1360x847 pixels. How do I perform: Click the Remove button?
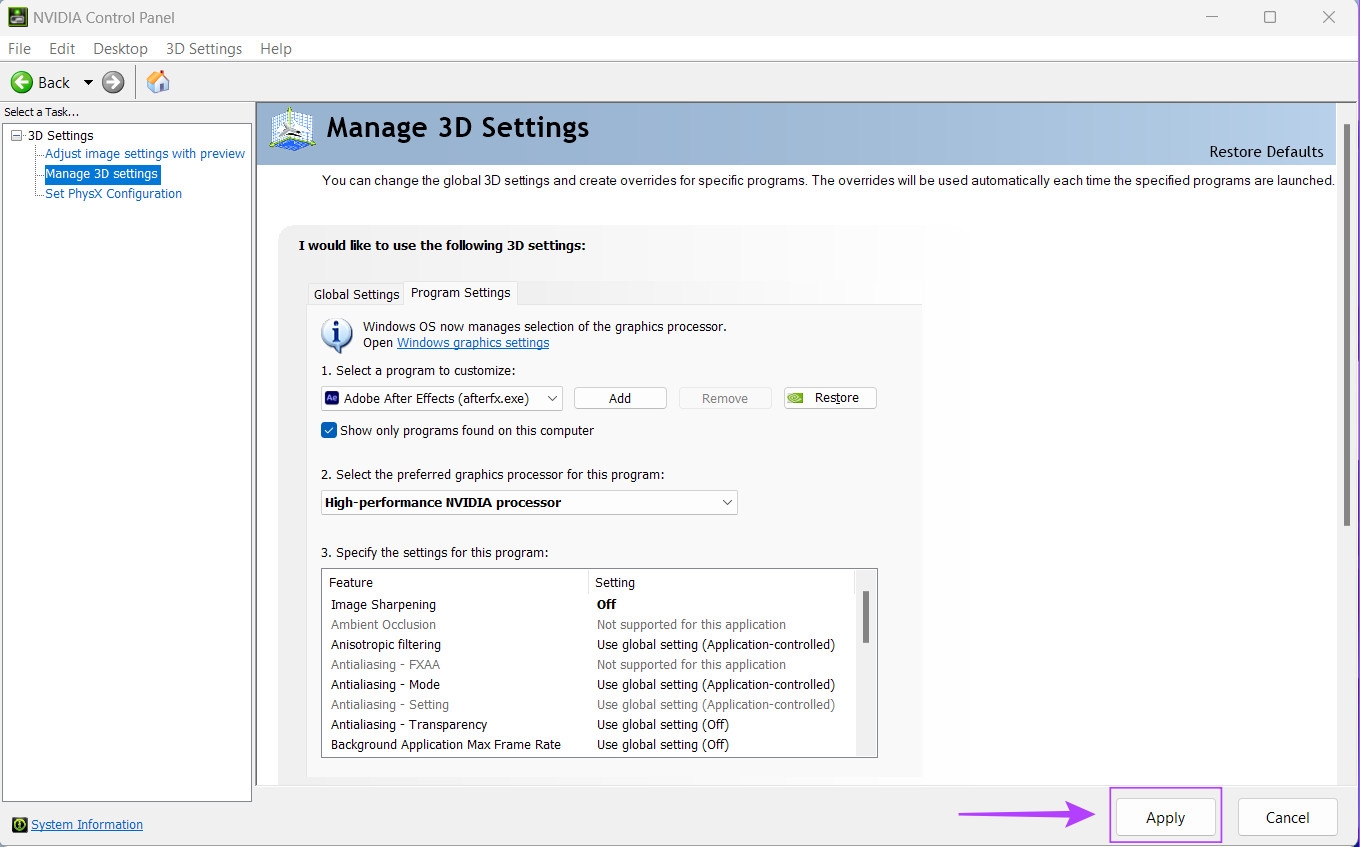click(x=725, y=398)
